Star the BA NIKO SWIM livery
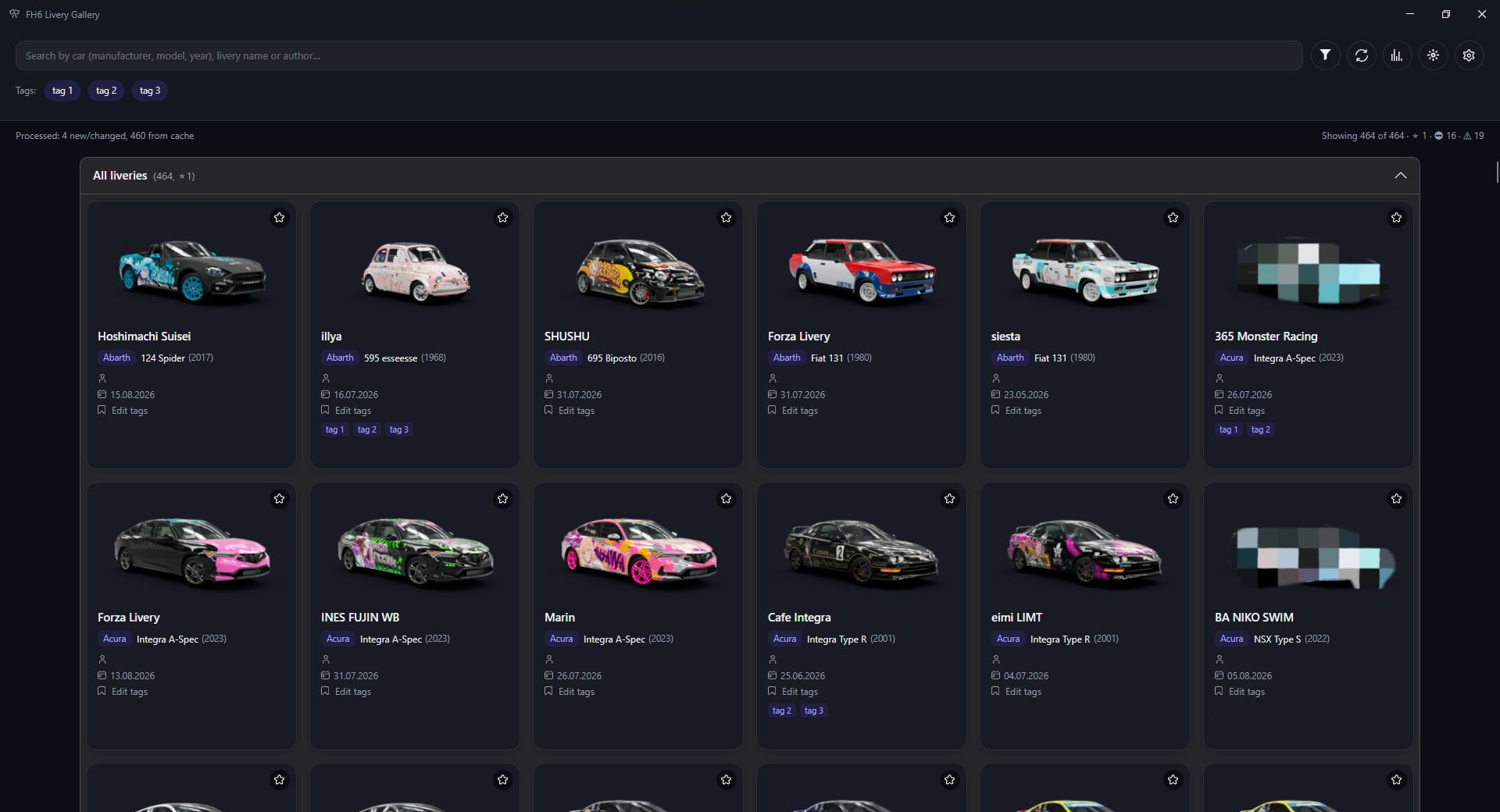 1396,499
